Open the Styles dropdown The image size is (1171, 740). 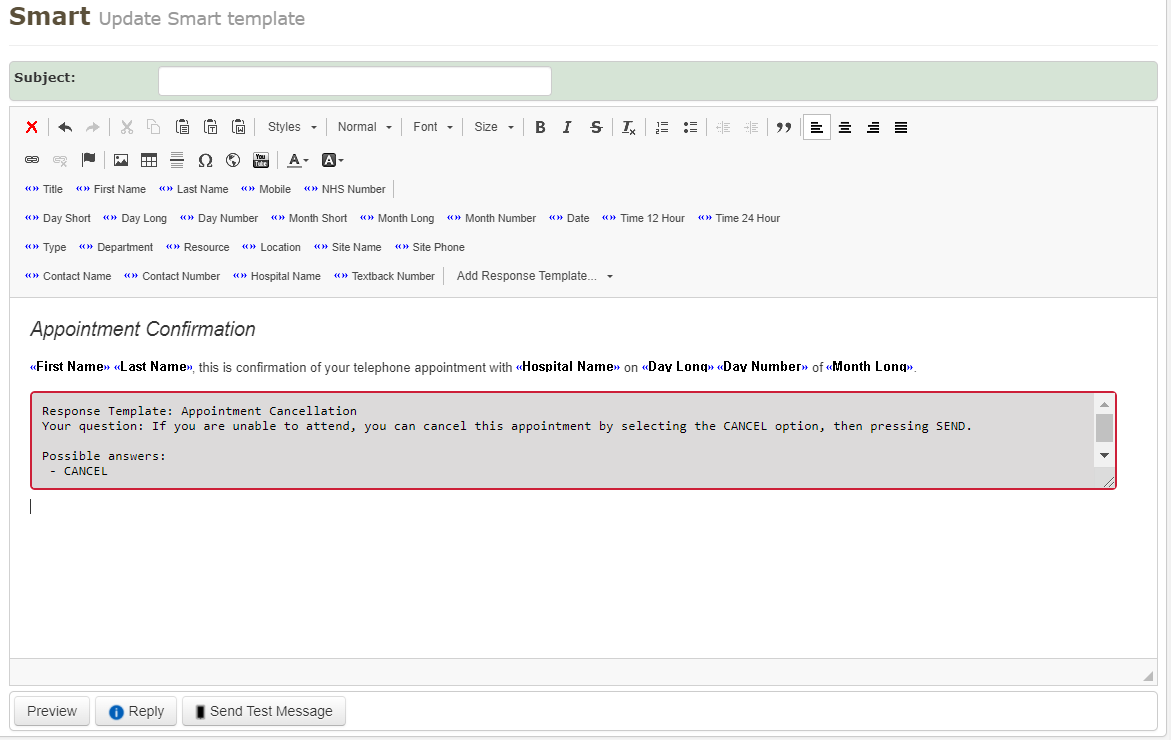click(292, 127)
